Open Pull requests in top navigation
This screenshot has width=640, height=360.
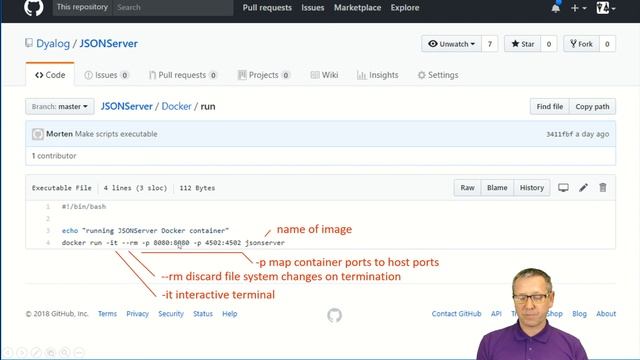coord(267,8)
